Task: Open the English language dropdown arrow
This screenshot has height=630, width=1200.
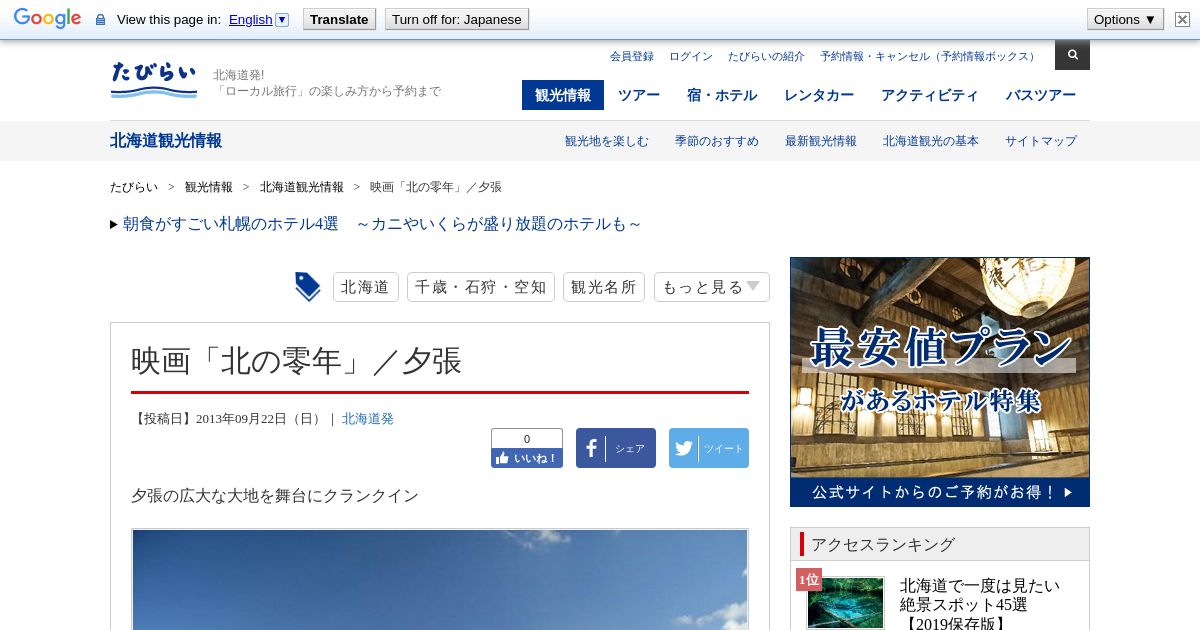Action: tap(282, 19)
